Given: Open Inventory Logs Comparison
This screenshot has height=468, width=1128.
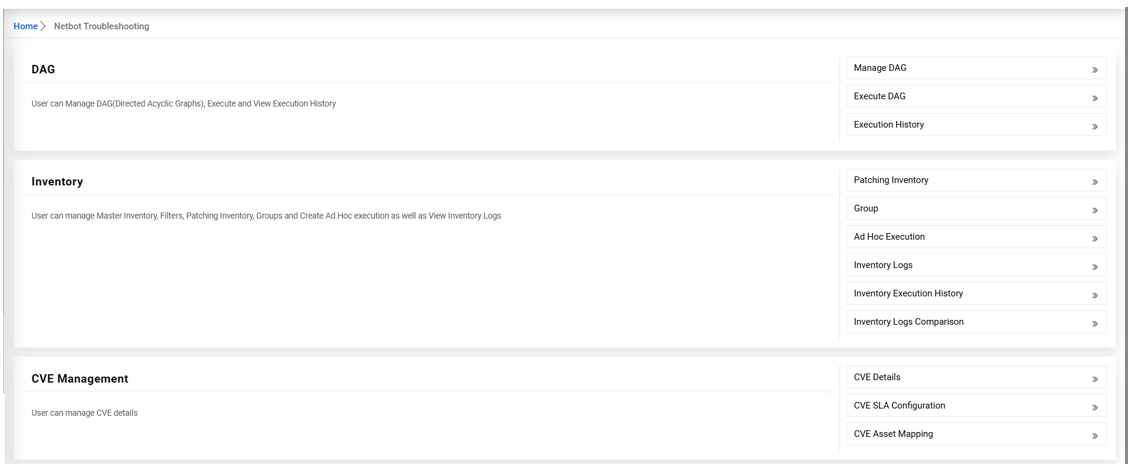Looking at the screenshot, I should 908,322.
